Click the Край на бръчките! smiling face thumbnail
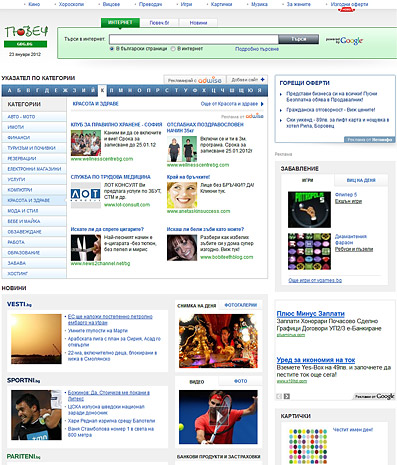 point(182,195)
